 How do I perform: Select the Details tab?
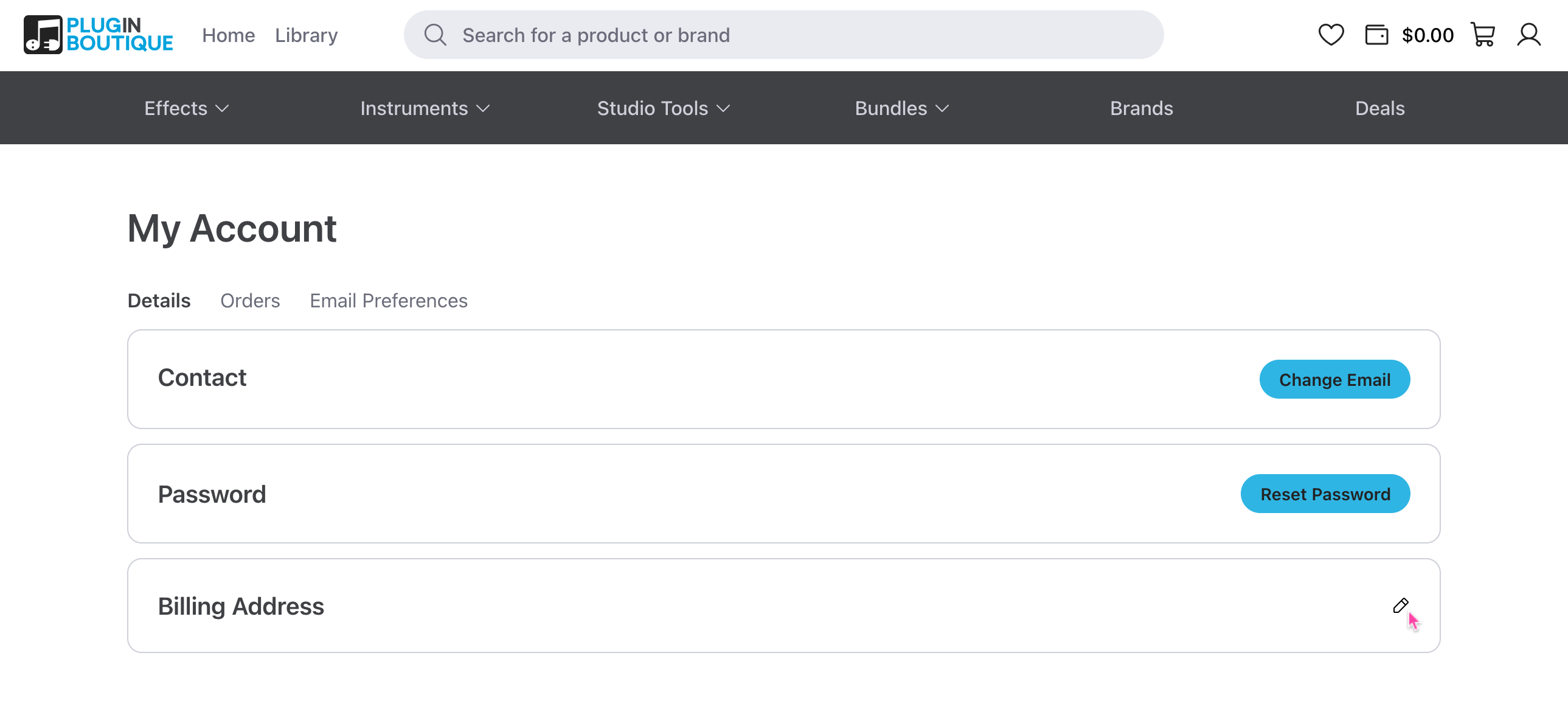pos(159,301)
